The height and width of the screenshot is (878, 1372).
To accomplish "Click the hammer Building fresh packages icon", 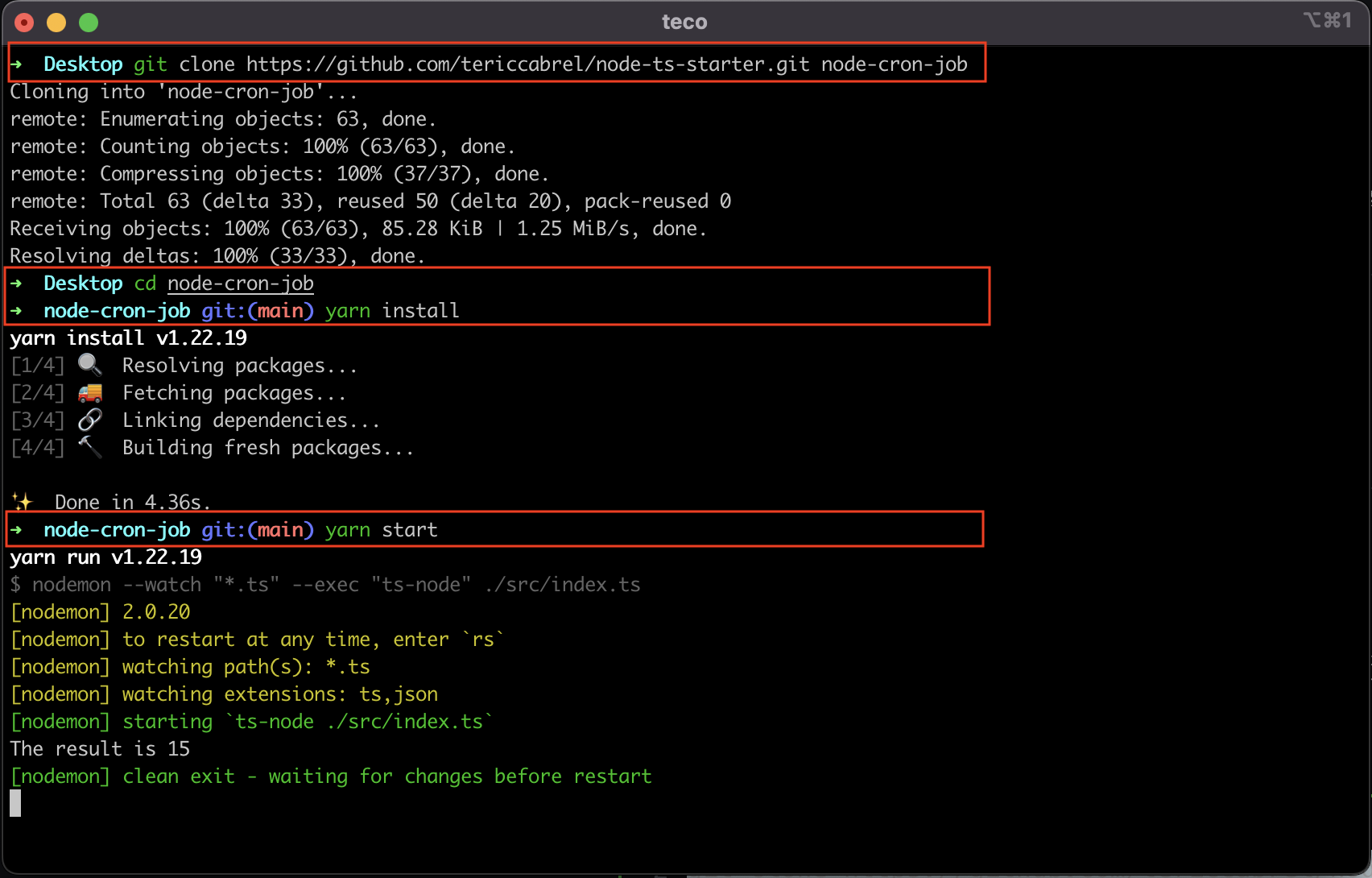I will click(x=90, y=447).
